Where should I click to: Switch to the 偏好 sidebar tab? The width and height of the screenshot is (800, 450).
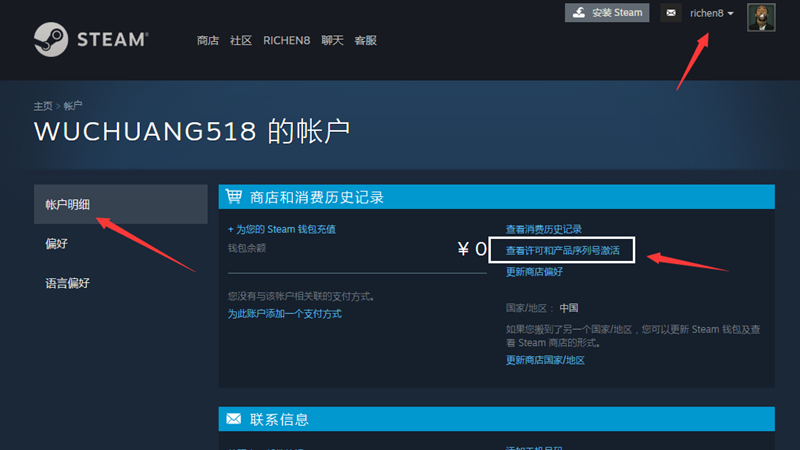tap(57, 244)
